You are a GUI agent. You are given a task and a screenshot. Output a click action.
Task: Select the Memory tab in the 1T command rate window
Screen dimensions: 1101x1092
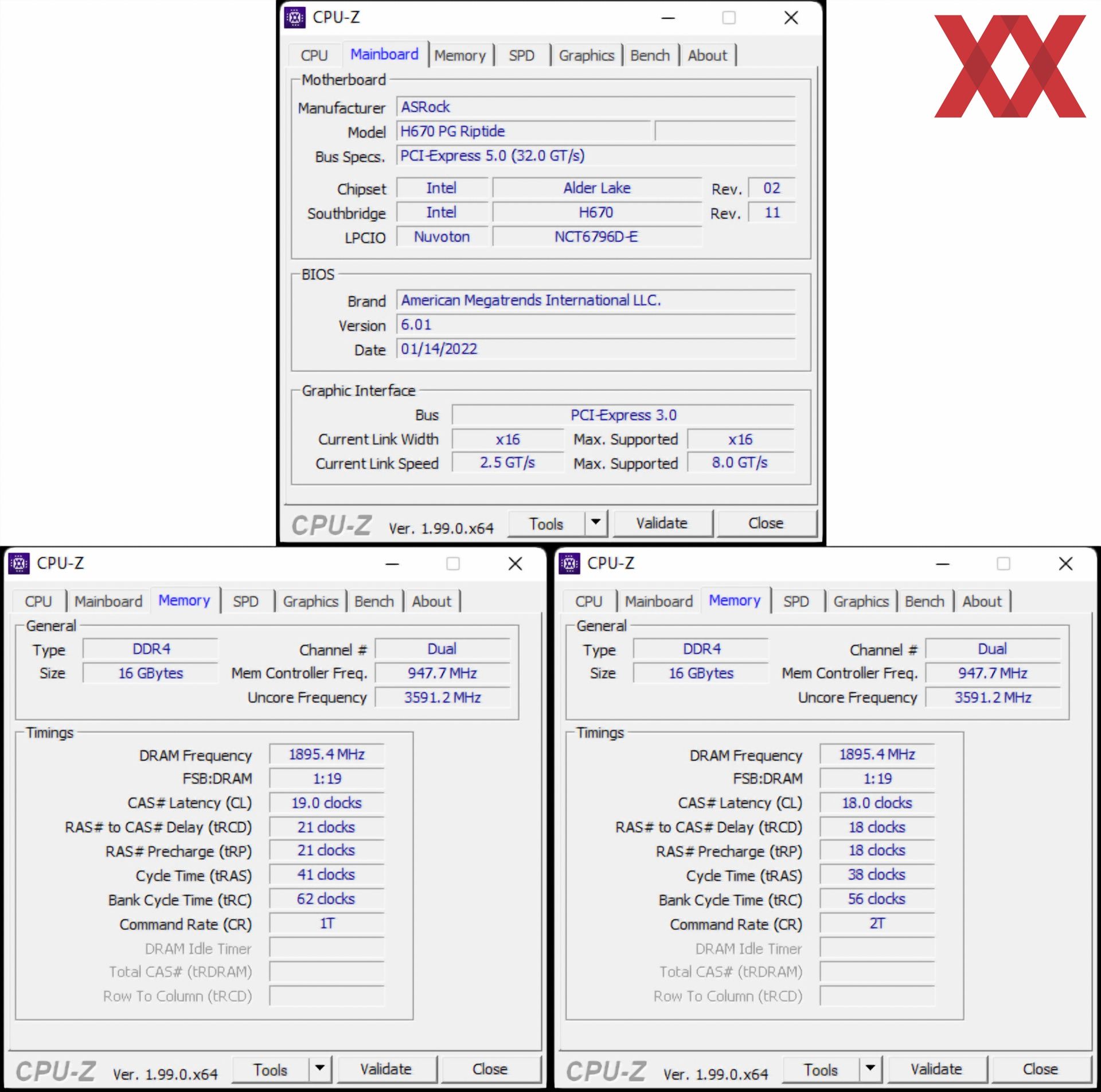(x=185, y=600)
